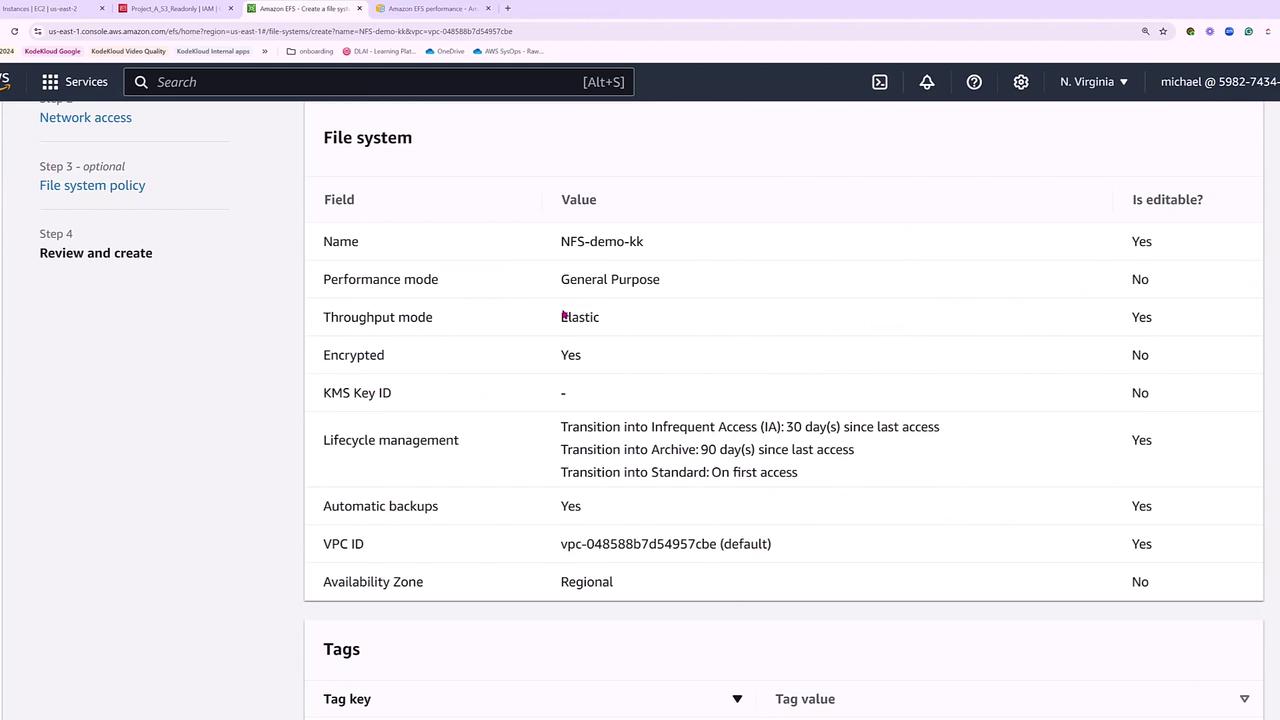Click the help question mark icon

click(974, 82)
